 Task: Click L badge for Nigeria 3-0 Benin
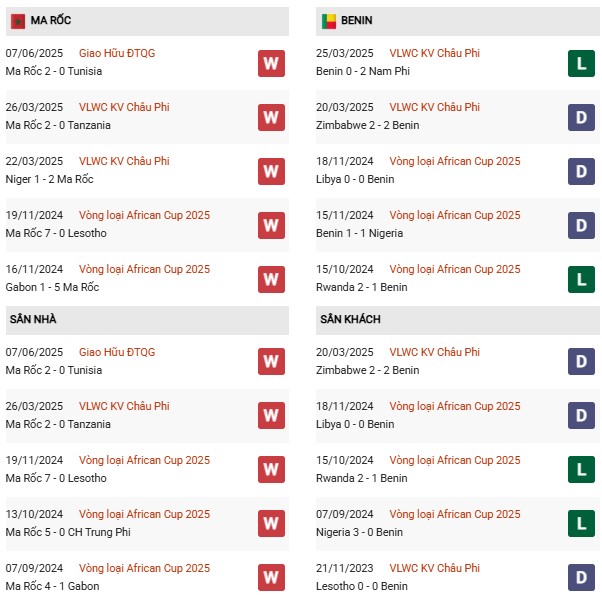pyautogui.click(x=581, y=523)
